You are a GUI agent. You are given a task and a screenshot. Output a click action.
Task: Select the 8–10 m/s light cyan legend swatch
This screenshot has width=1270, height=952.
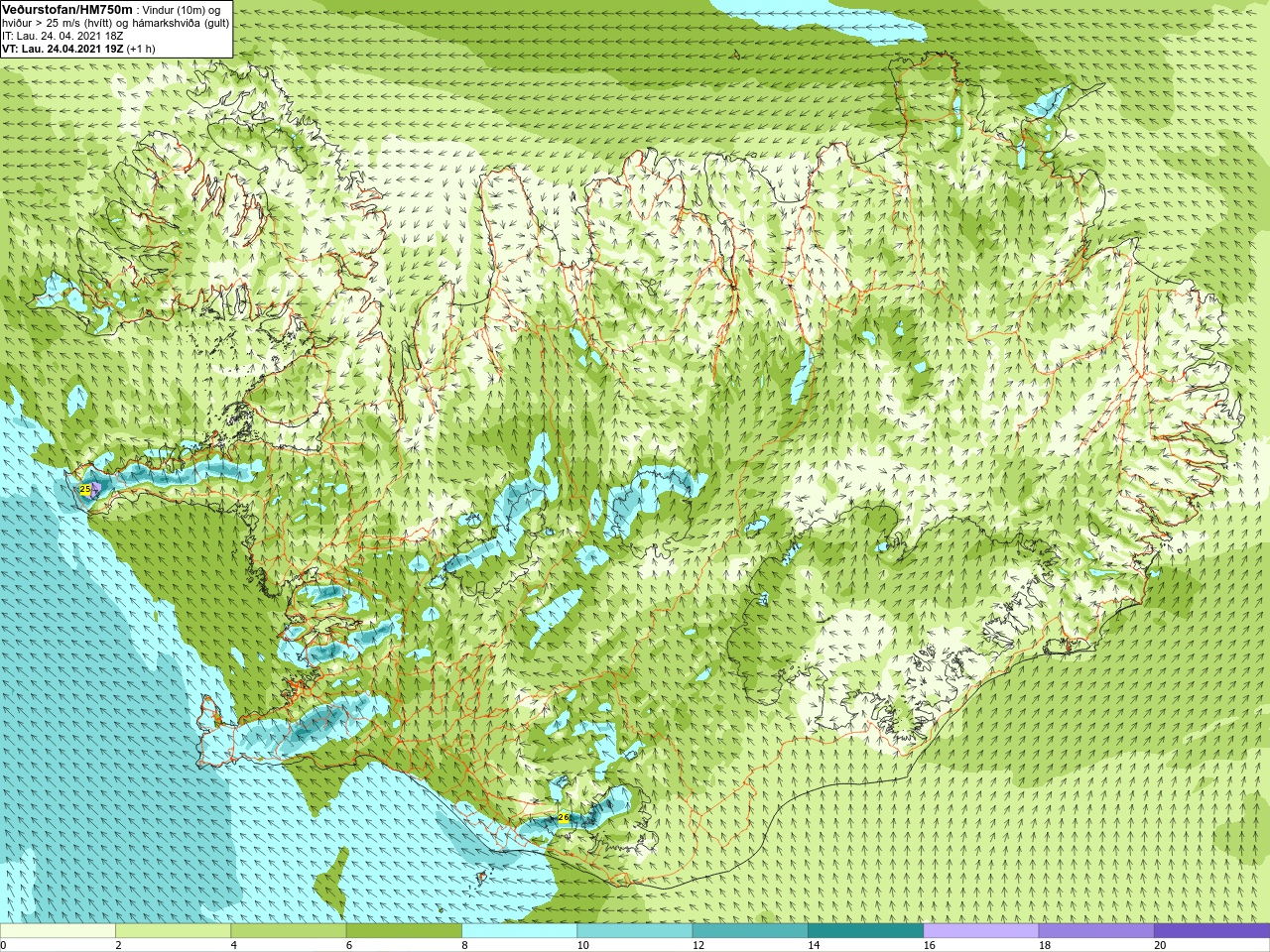(519, 931)
